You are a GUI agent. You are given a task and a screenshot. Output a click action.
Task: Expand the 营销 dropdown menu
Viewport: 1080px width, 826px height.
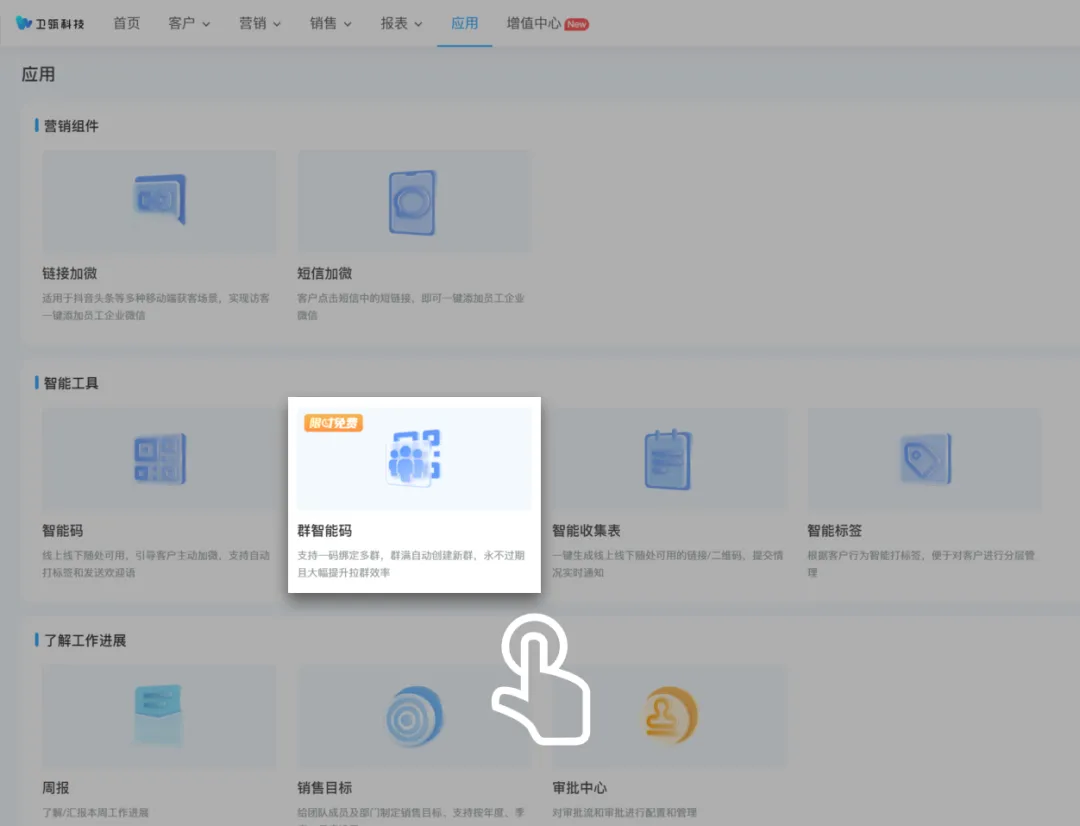click(x=260, y=23)
